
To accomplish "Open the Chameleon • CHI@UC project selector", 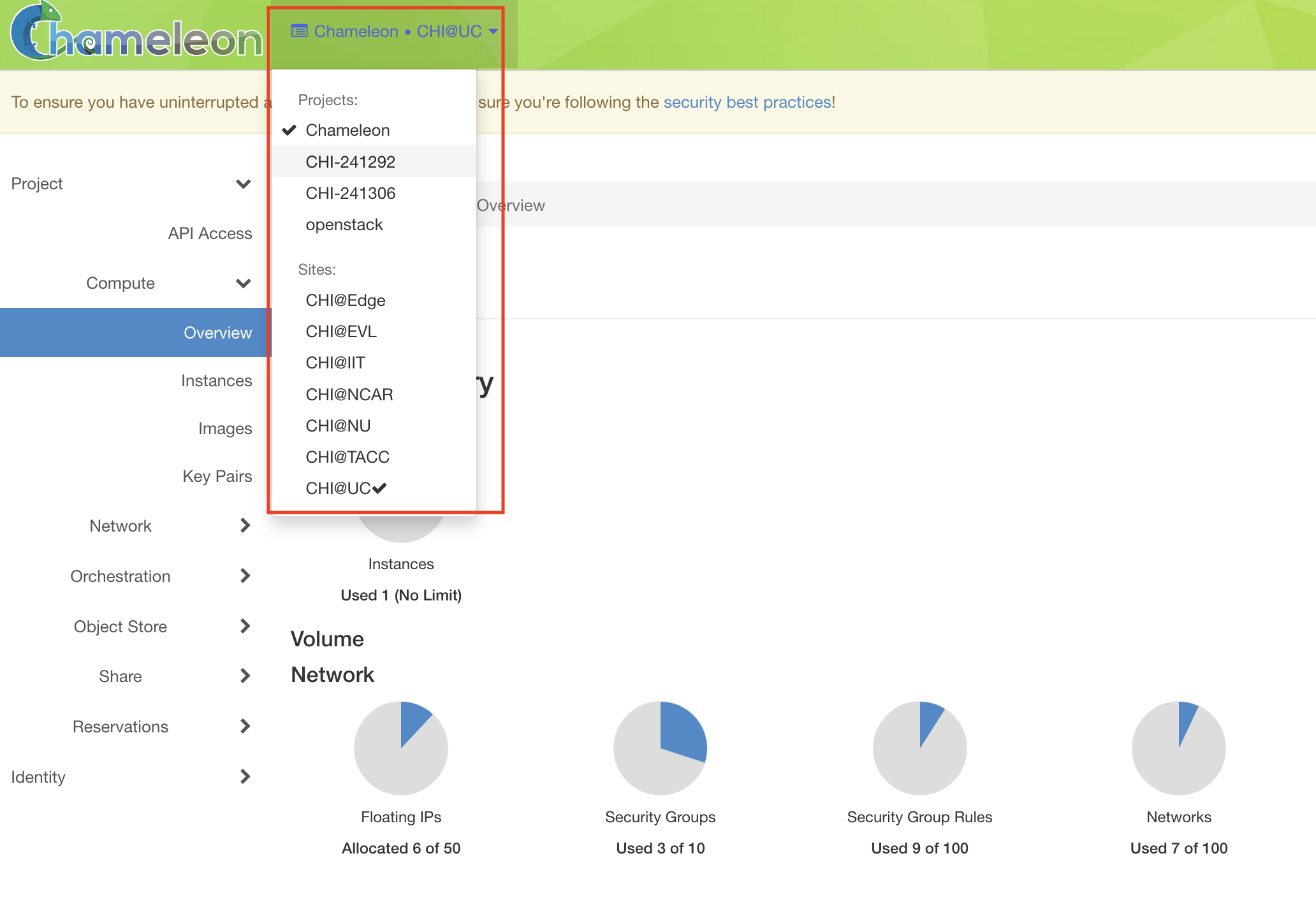I will [x=394, y=31].
